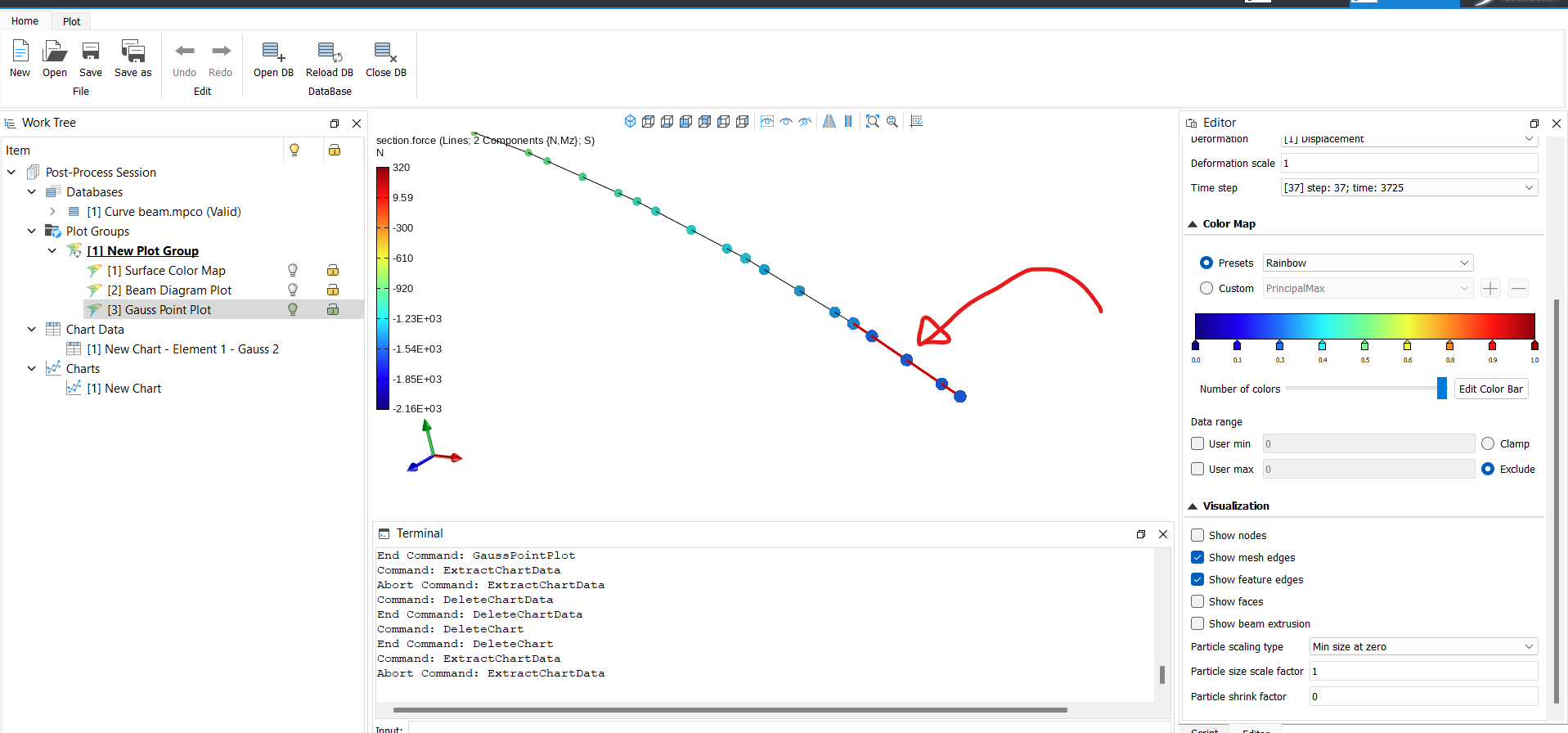
Task: Open the Rainbow presets dropdown
Action: tap(1368, 263)
